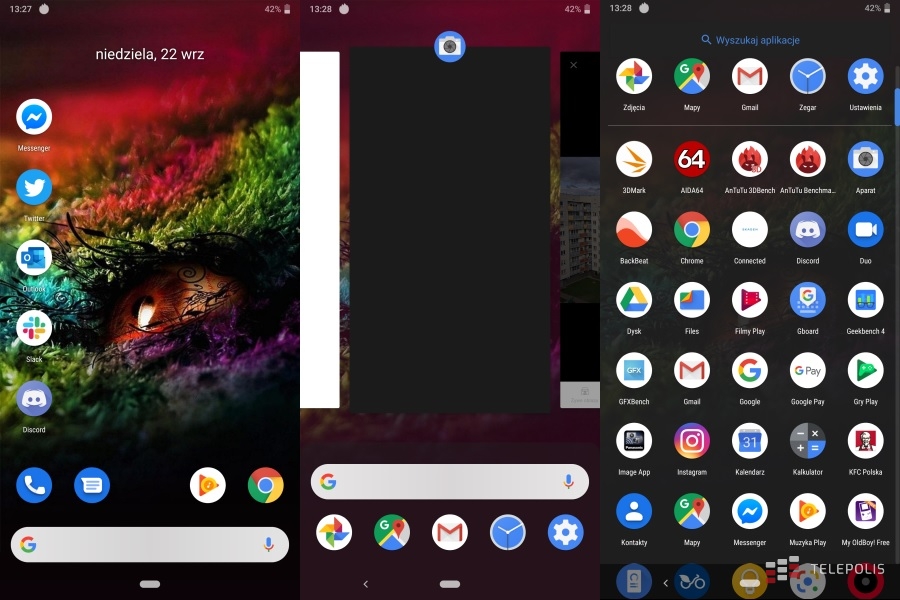The height and width of the screenshot is (600, 900).
Task: Open the Phone dialer from the dock
Action: [34, 486]
